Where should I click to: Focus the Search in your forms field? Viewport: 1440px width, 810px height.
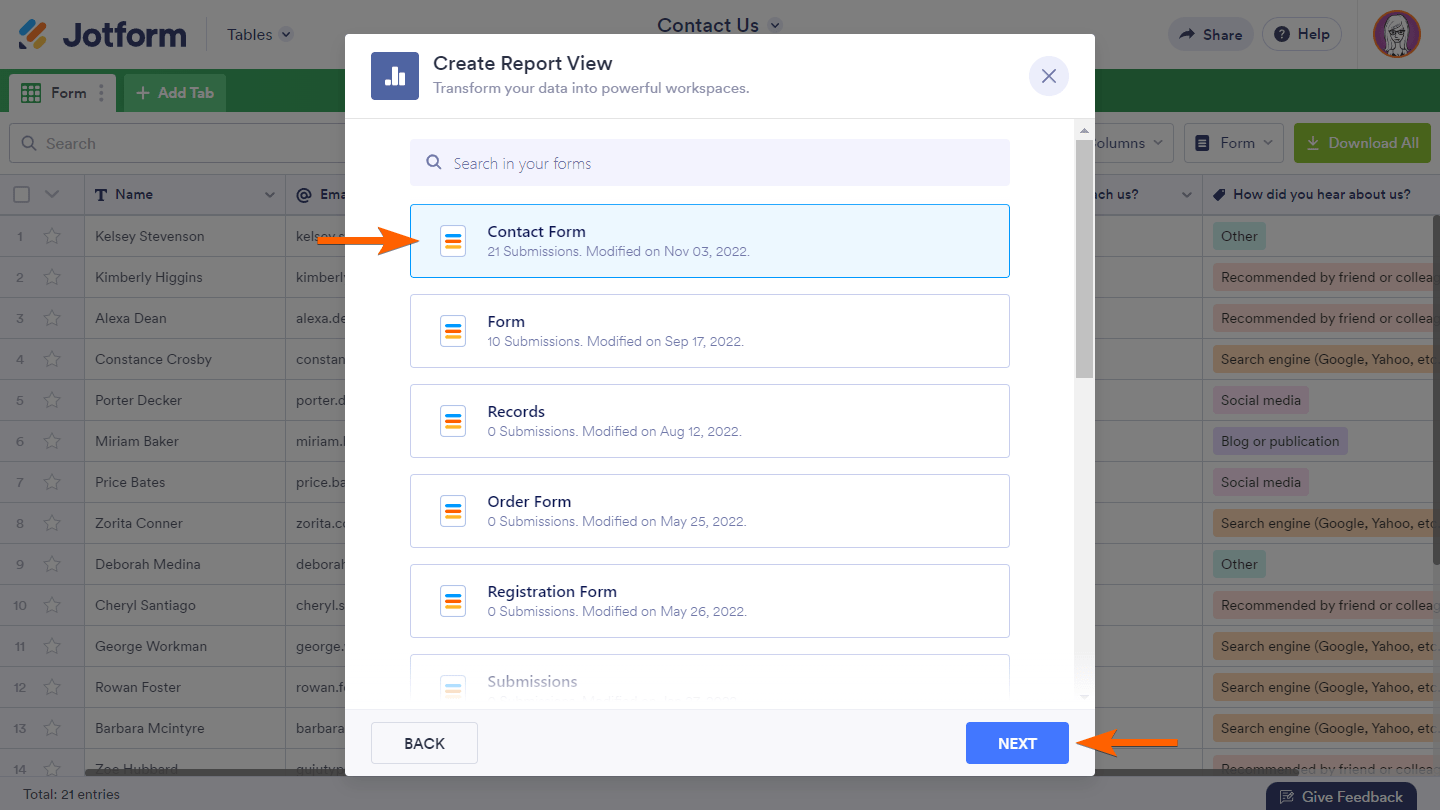click(x=709, y=163)
